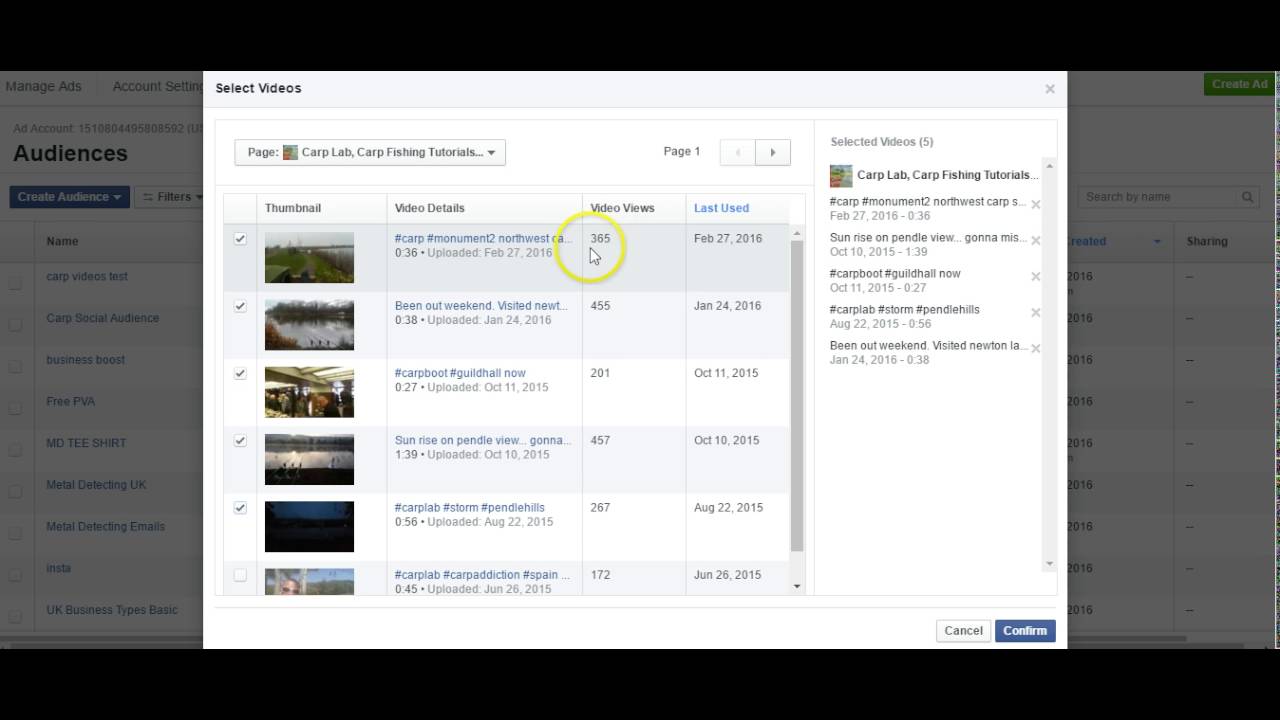Check the Carp Social Audience row checkbox
The image size is (1280, 720).
[15, 326]
